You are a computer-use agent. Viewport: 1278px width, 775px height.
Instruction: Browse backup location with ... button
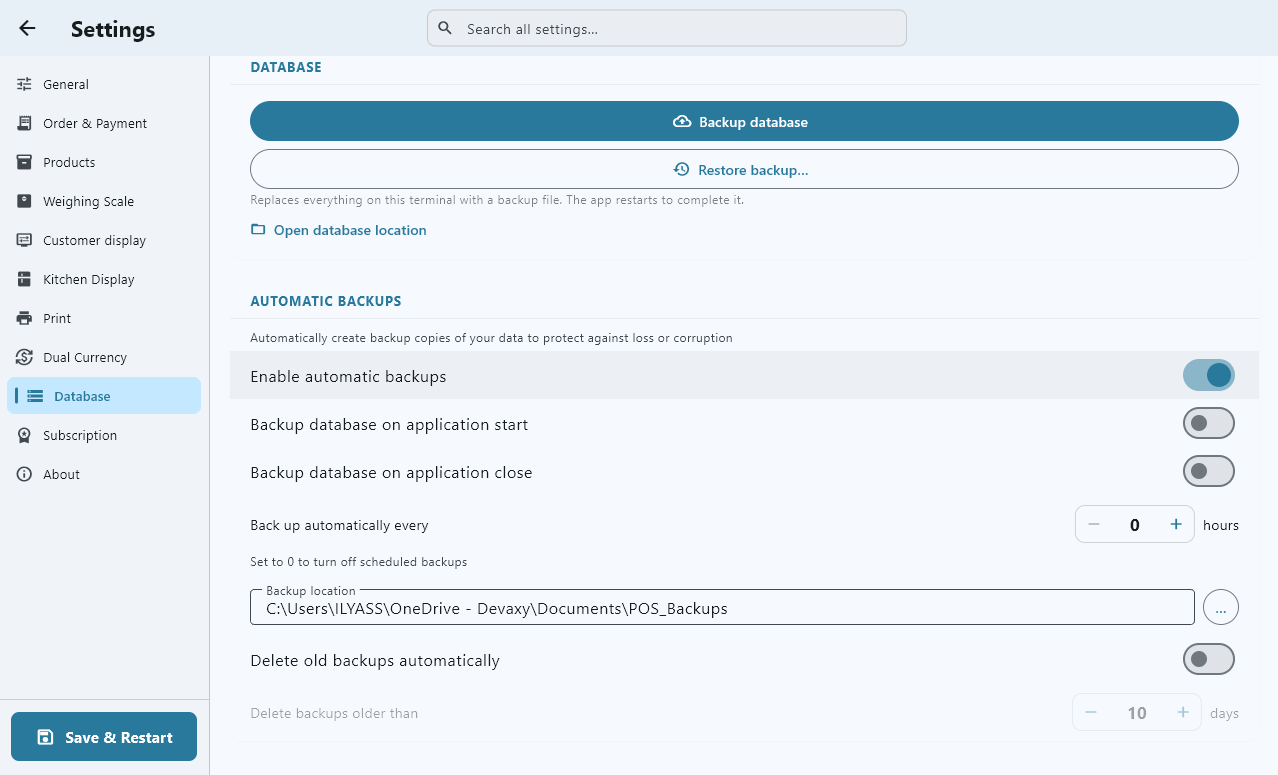1221,607
